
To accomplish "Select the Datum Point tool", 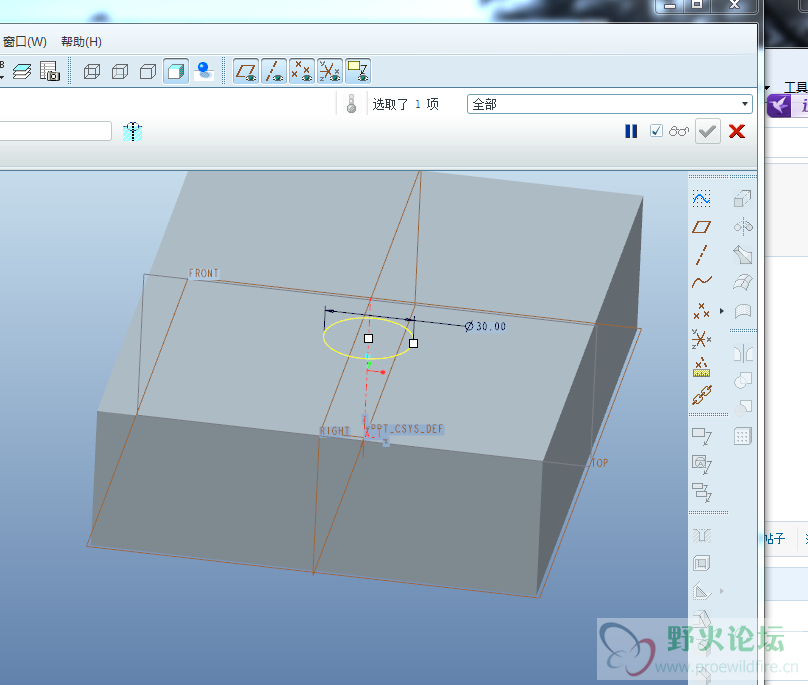I will pyautogui.click(x=701, y=311).
